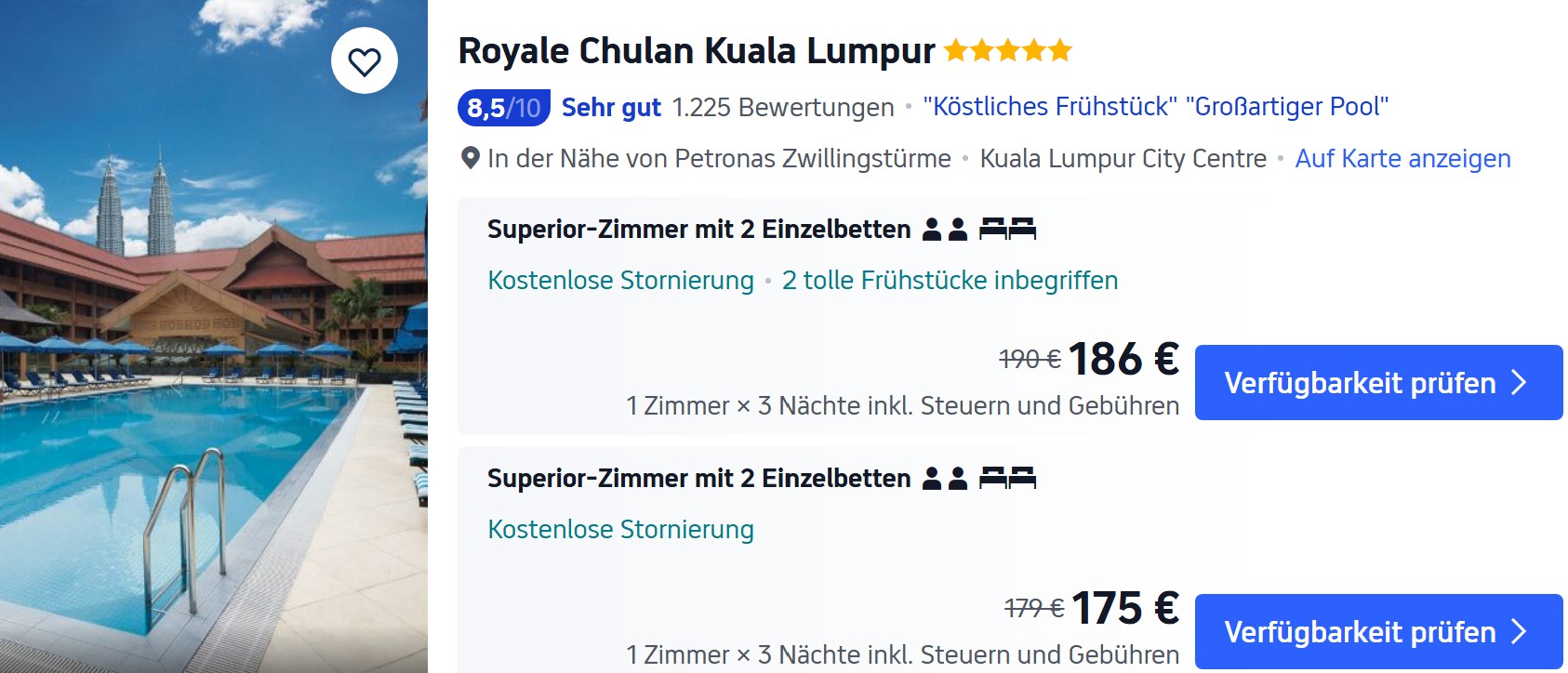The width and height of the screenshot is (1568, 673).
Task: Click twin beds icon in the 175 € offer
Action: point(1007,478)
